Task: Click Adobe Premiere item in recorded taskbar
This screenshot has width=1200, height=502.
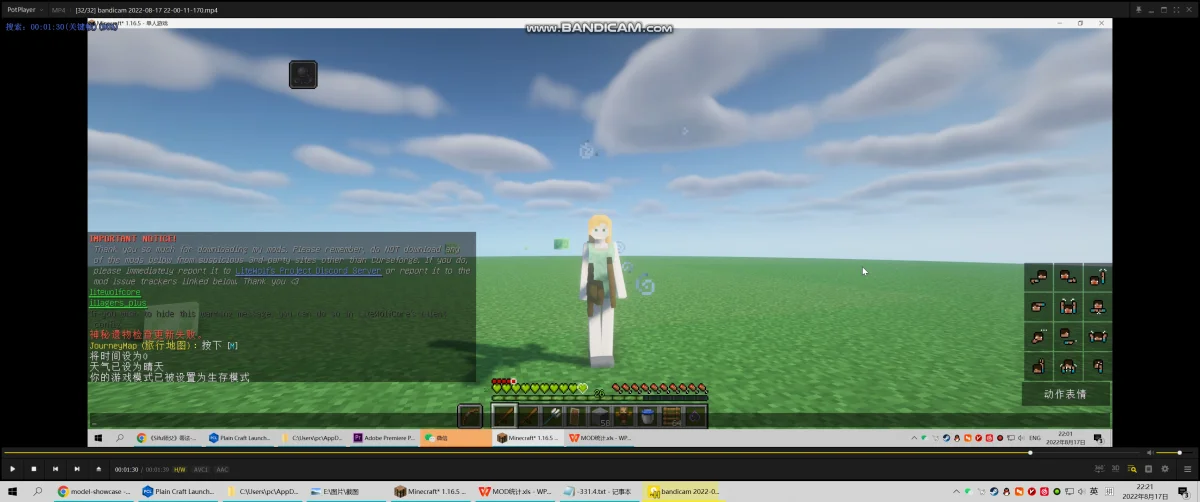Action: (385, 438)
